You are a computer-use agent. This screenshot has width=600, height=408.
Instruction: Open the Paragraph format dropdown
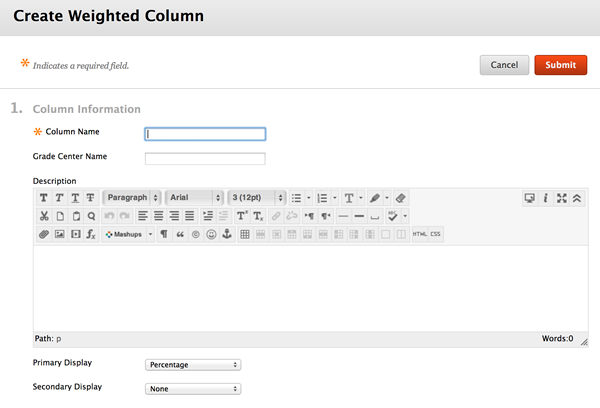tap(132, 197)
